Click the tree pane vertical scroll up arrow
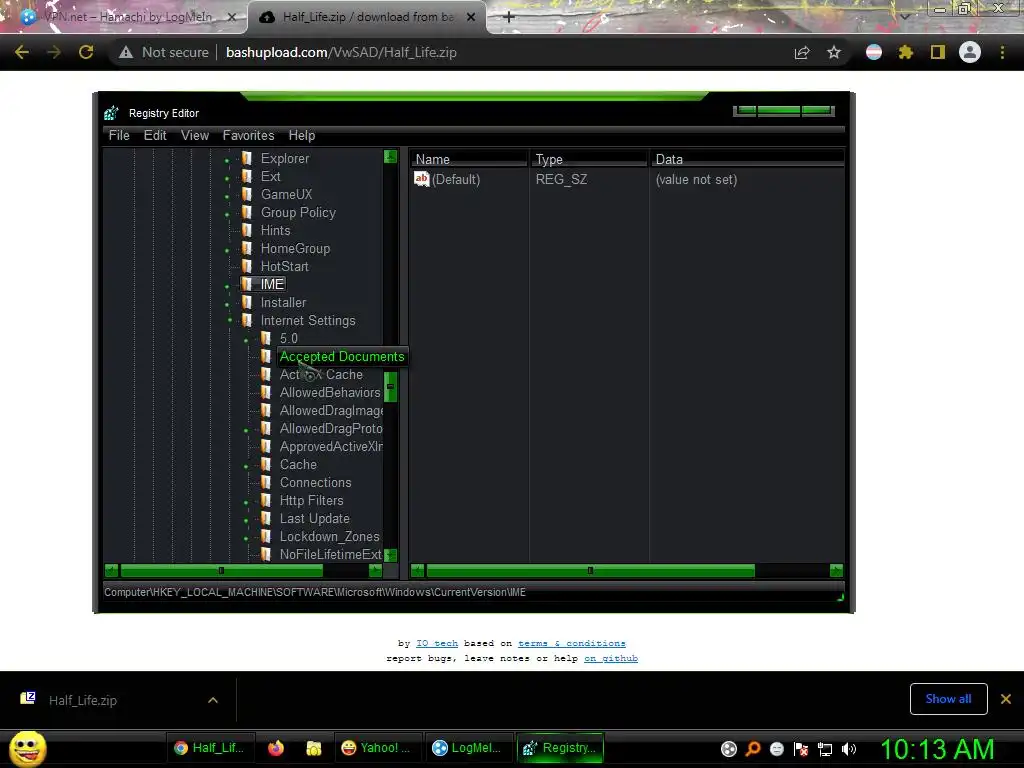This screenshot has height=768, width=1024. point(391,156)
